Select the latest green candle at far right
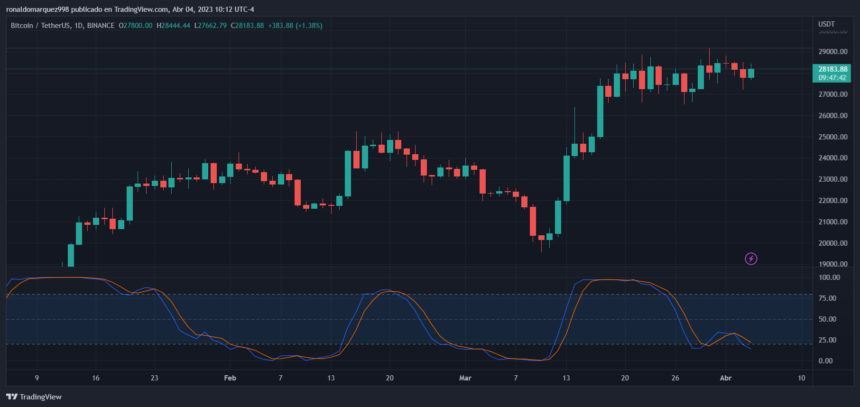This screenshot has width=860, height=407. point(751,72)
